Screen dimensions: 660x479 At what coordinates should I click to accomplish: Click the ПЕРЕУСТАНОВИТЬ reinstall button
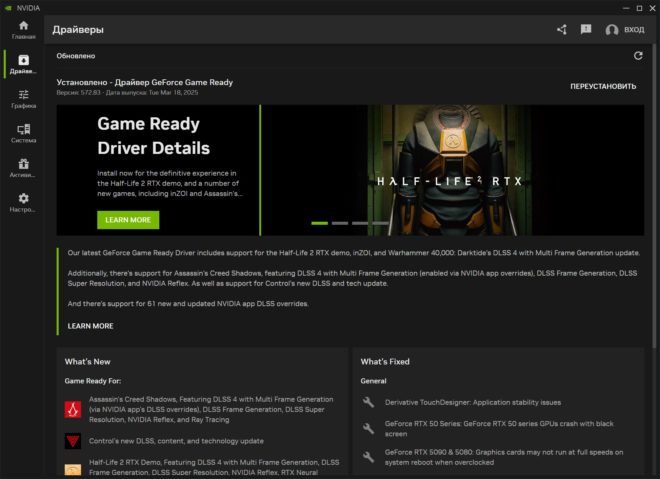coord(603,86)
